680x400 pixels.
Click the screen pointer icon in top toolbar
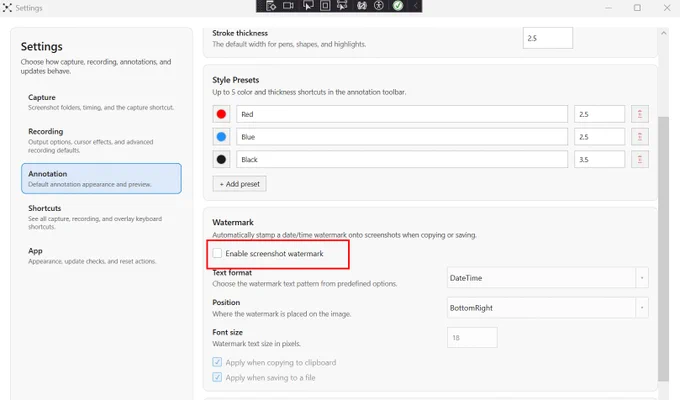click(x=308, y=6)
